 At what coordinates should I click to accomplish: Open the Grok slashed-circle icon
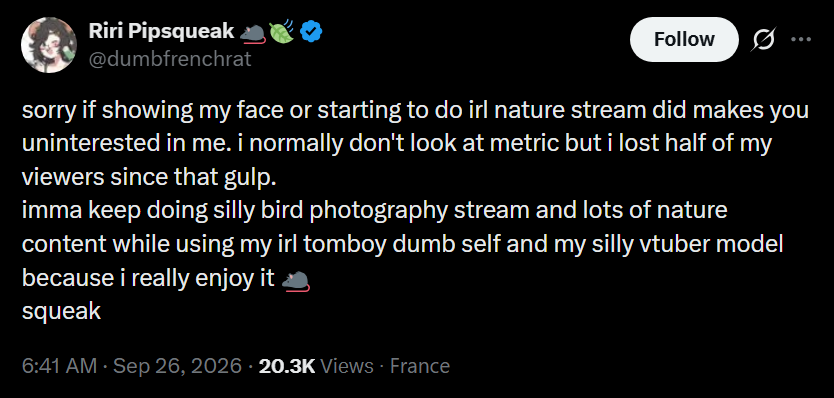coord(762,40)
